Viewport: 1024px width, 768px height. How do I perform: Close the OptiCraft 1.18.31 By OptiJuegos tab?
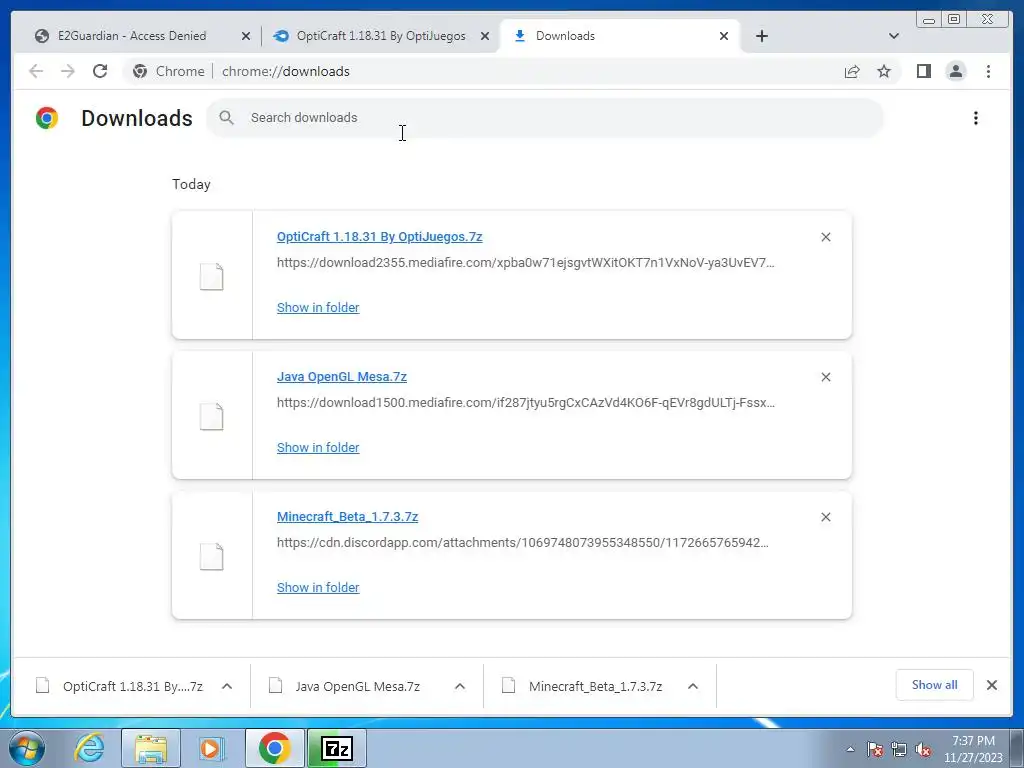485,37
